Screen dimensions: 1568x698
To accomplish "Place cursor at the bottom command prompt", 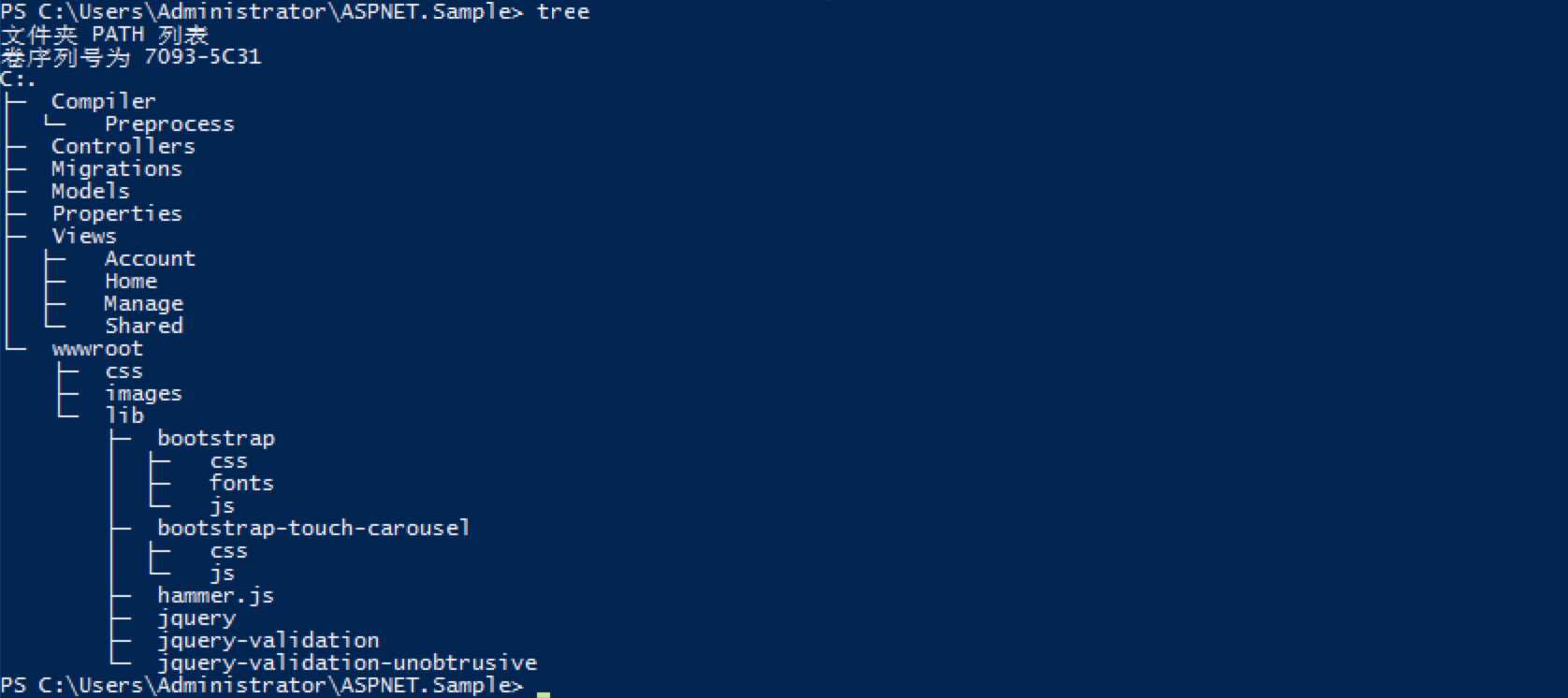I will click(x=544, y=687).
